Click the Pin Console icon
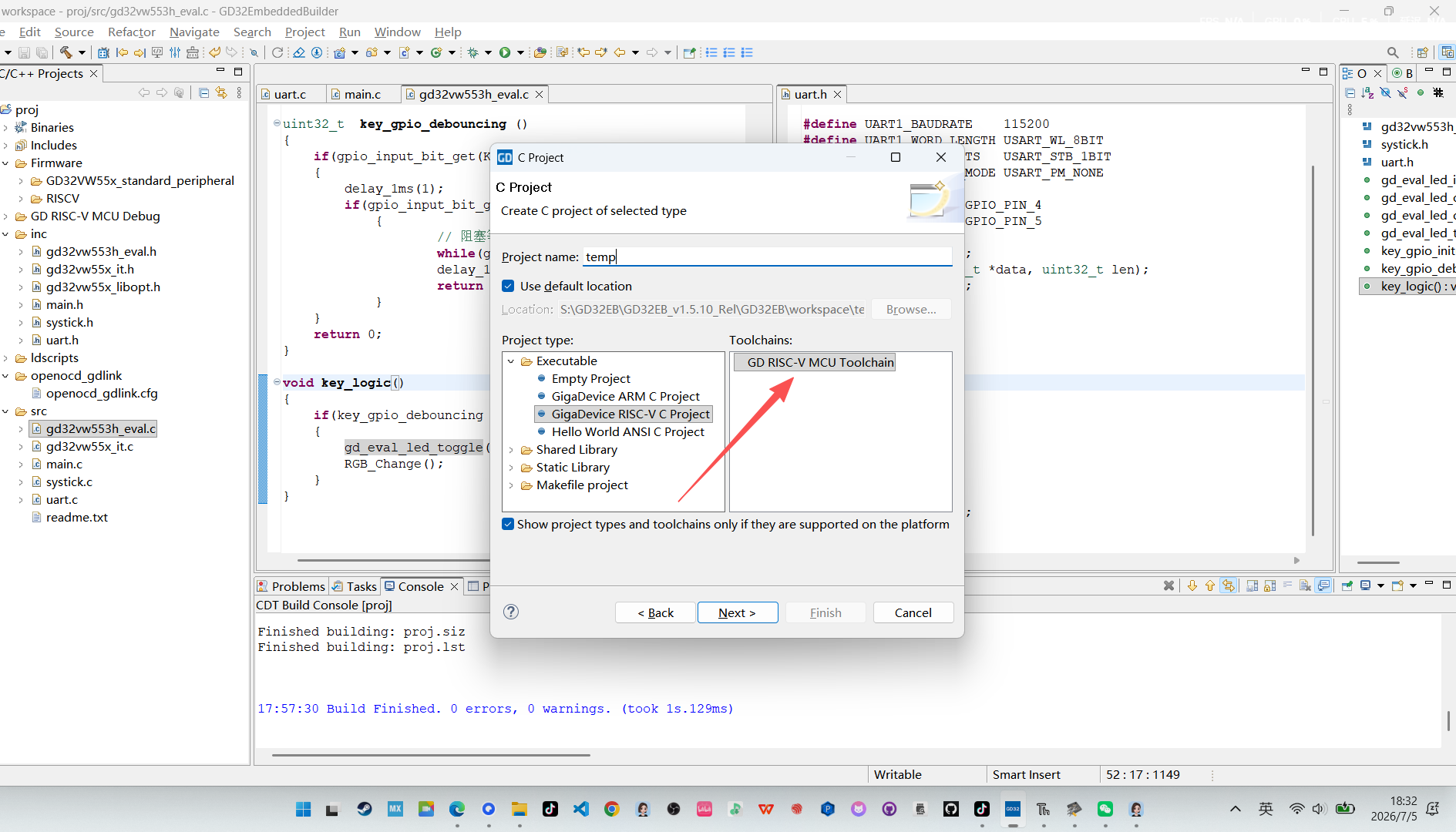This screenshot has height=832, width=1456. pos(1347,585)
